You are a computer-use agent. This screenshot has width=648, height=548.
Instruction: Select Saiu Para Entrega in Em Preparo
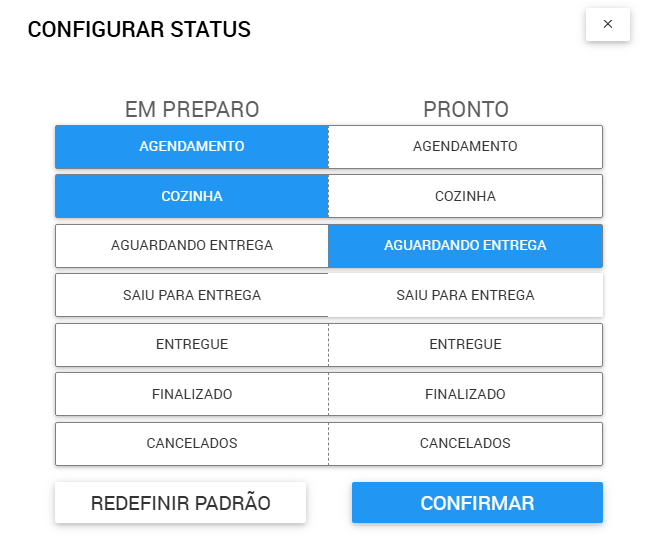tap(192, 295)
